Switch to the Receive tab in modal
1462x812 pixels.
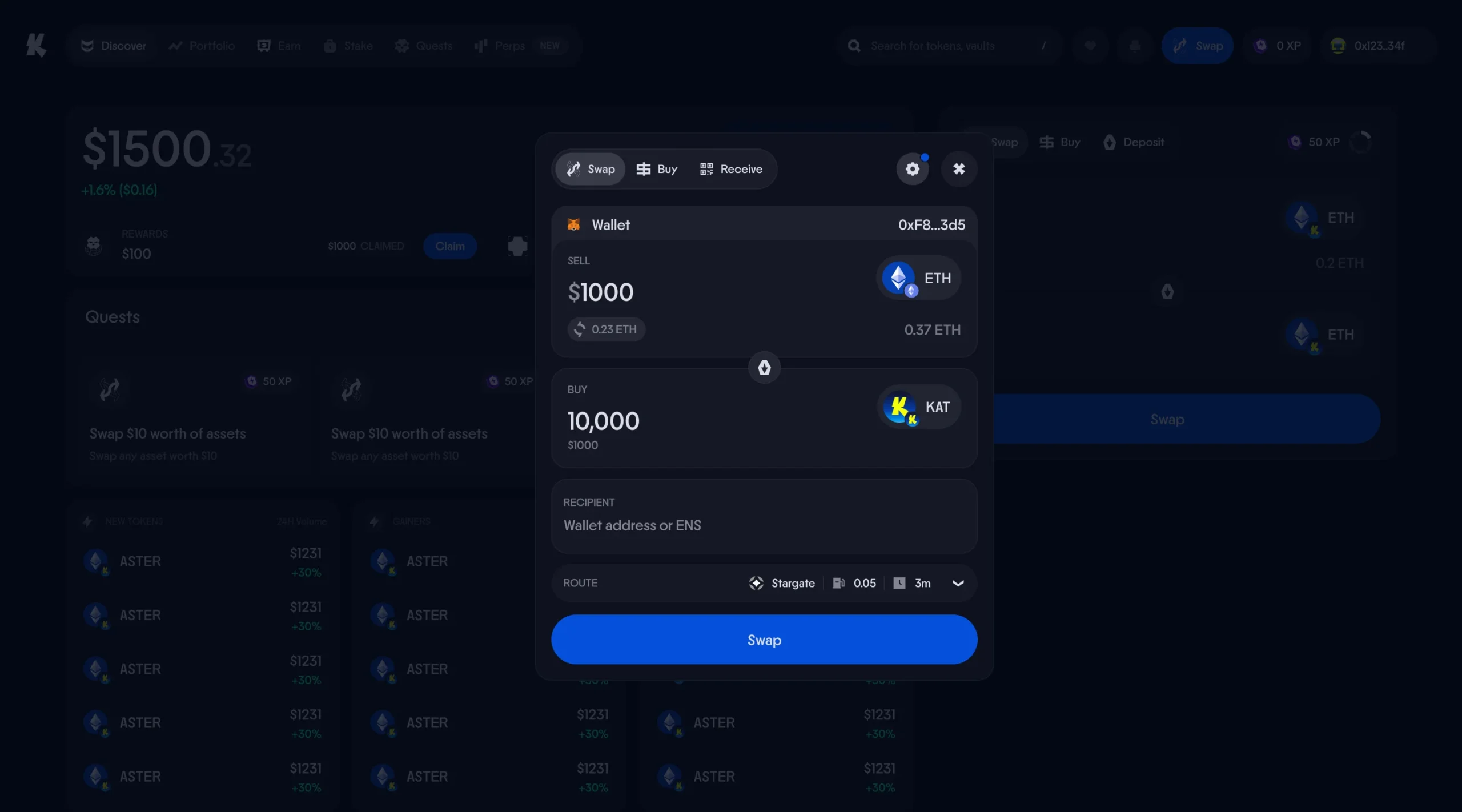(731, 169)
